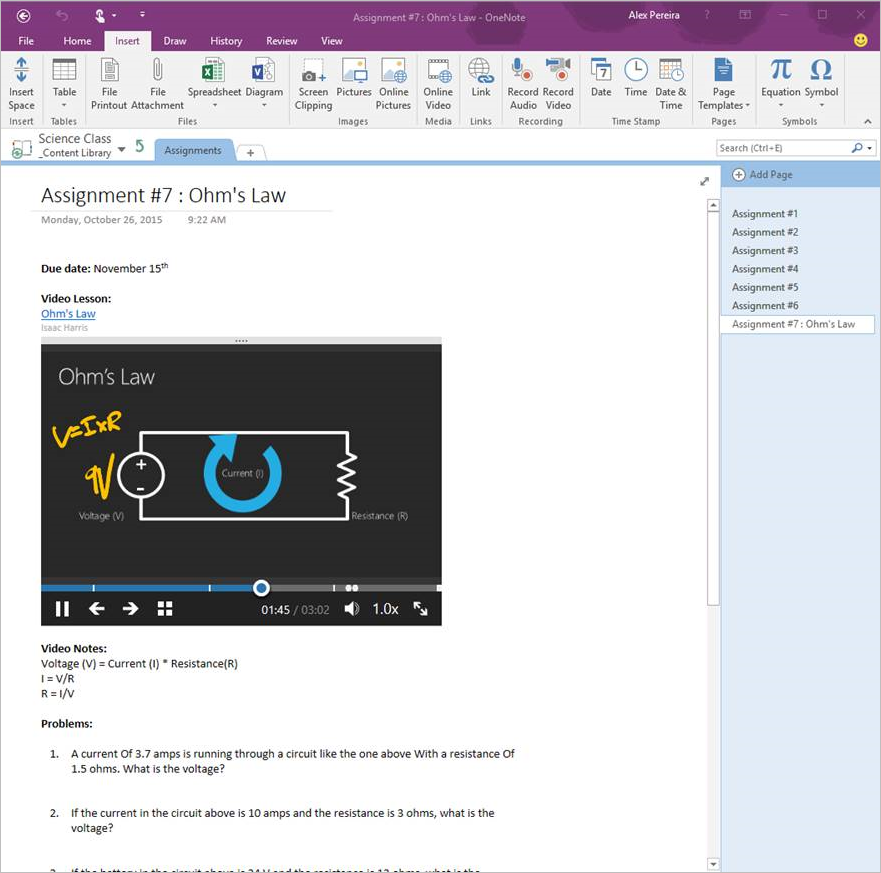The width and height of the screenshot is (881, 873).
Task: Pause the Ohm's Law video
Action: click(62, 609)
